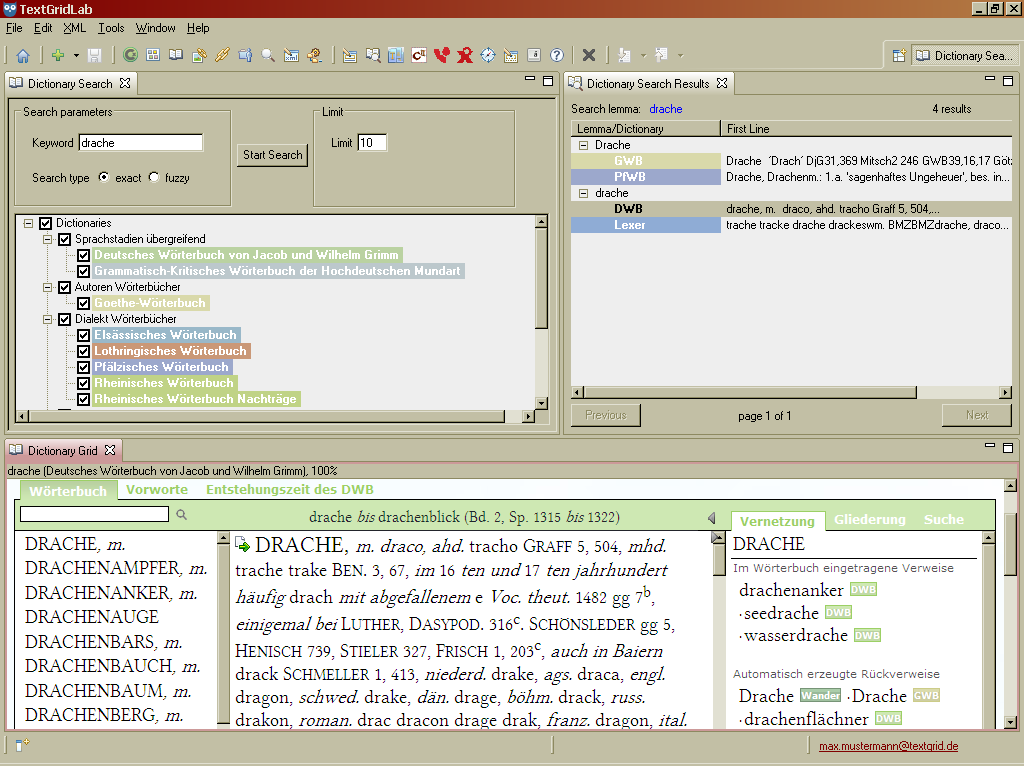Collapse the Drache results group
The image size is (1024, 766).
coord(583,145)
